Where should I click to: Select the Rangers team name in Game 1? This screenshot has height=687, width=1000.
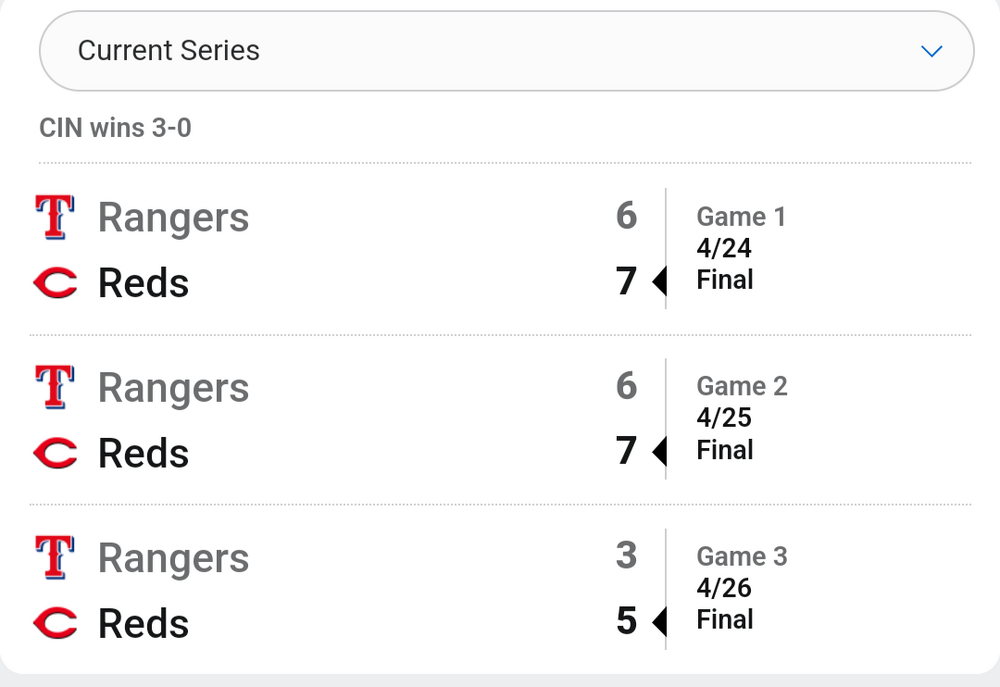coord(173,218)
